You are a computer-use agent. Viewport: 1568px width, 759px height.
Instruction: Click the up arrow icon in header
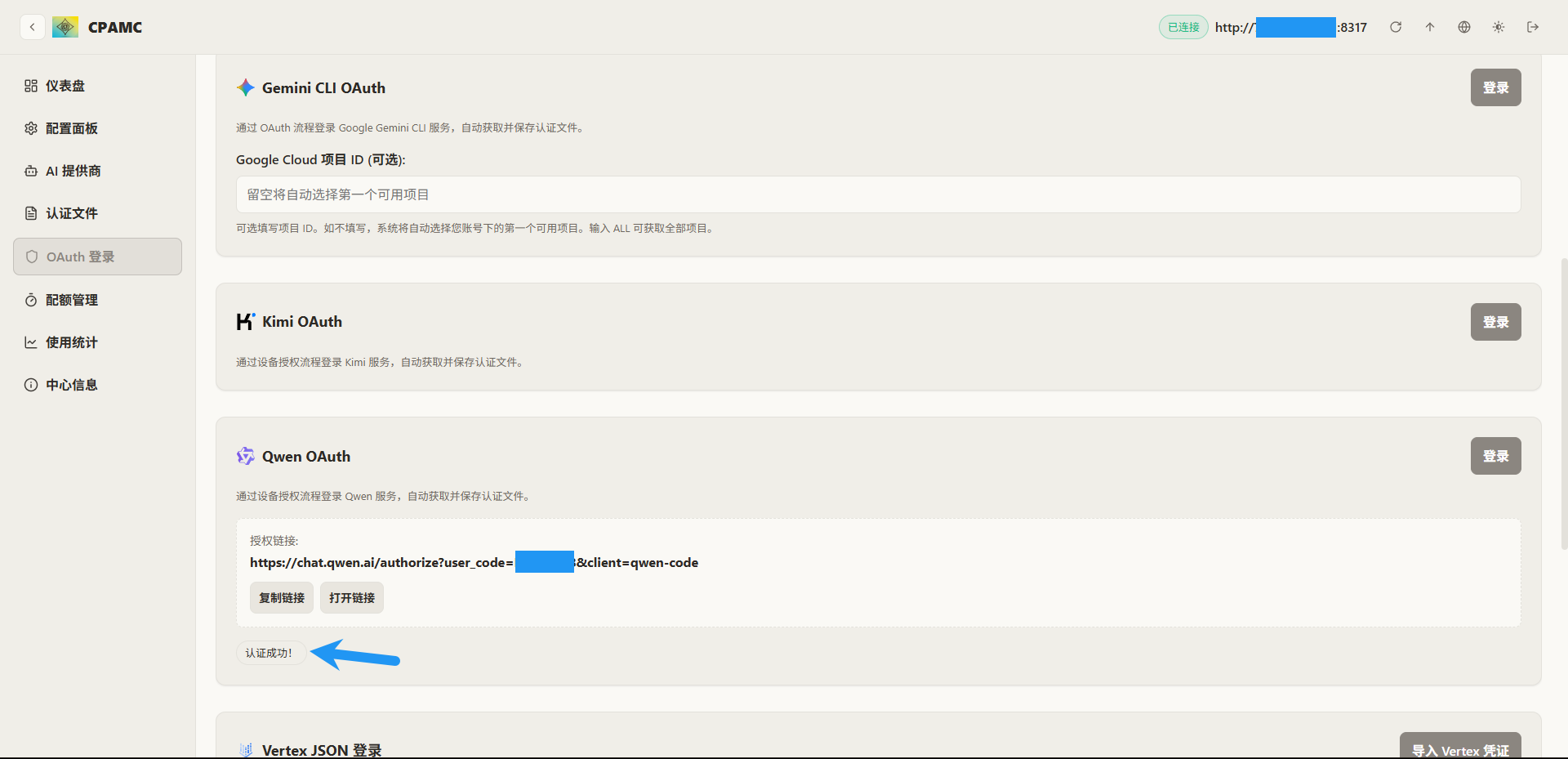coord(1430,27)
